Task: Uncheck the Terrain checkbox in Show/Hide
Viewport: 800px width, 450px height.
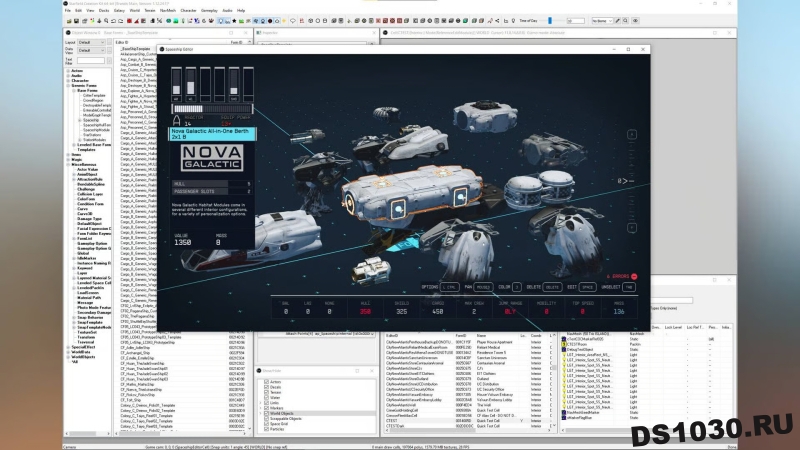Action: [266, 392]
